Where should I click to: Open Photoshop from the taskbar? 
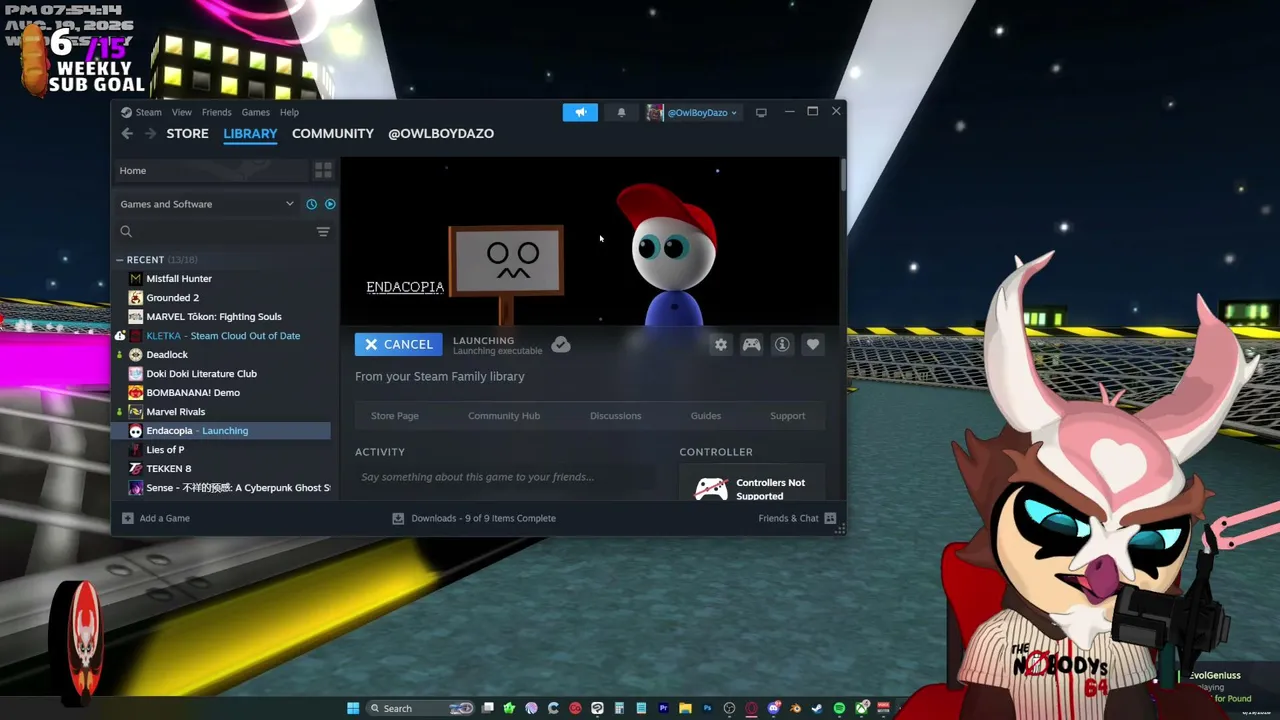pos(707,708)
